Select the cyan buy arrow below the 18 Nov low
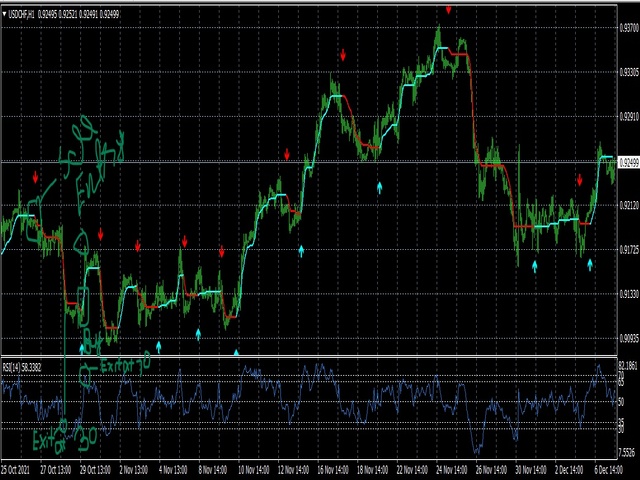 (380, 187)
